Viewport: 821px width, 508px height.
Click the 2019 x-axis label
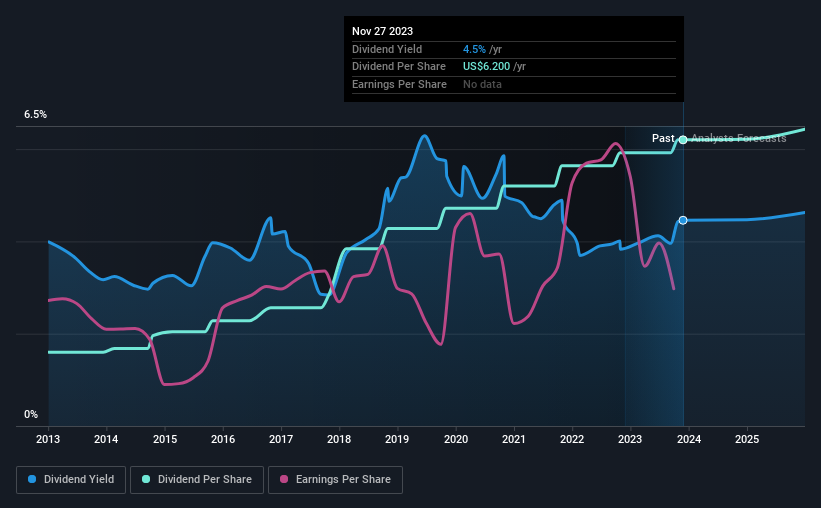click(397, 439)
